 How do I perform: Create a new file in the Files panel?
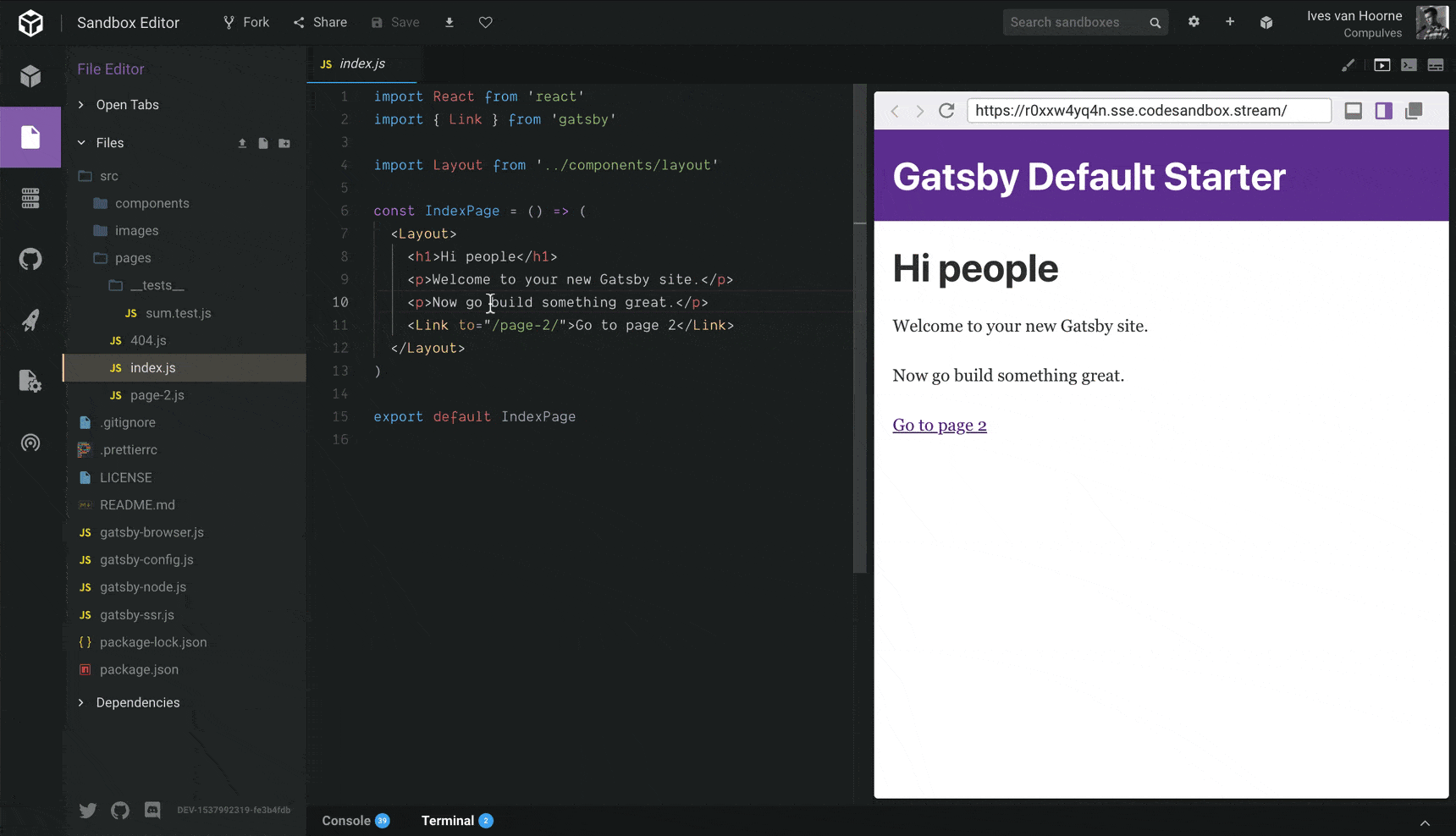click(x=263, y=143)
